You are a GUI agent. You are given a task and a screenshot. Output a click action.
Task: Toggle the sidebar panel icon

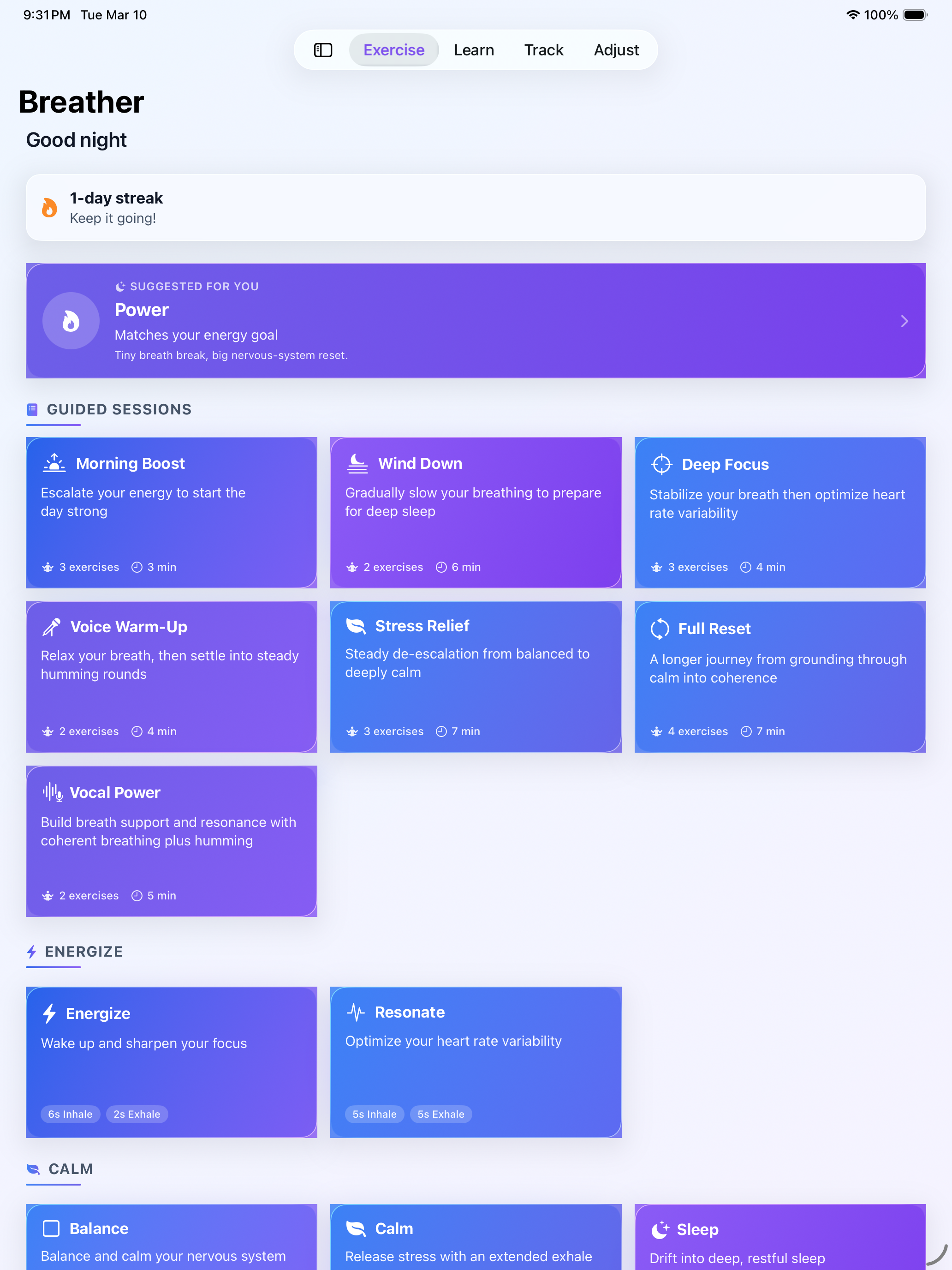click(323, 50)
